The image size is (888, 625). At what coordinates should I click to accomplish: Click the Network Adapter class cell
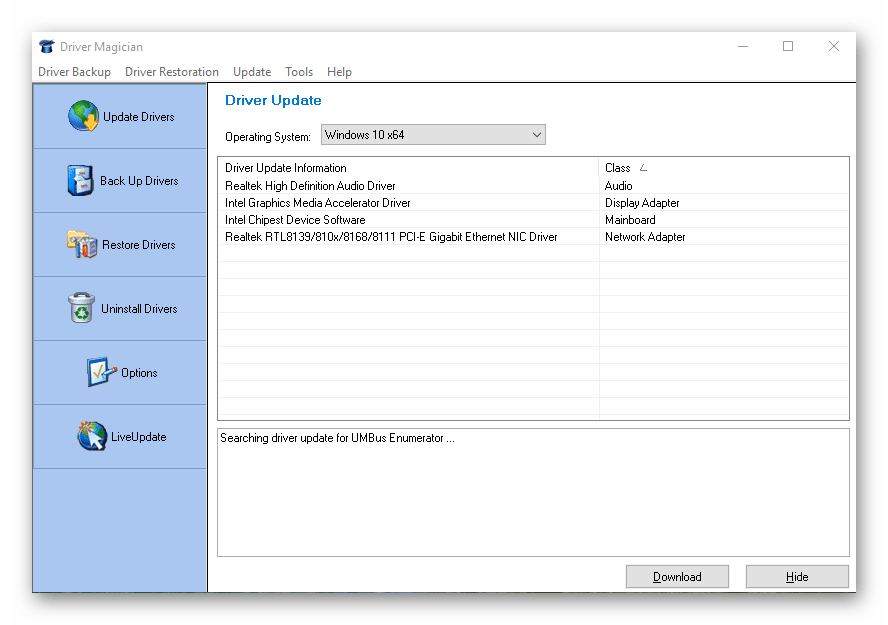coord(645,237)
